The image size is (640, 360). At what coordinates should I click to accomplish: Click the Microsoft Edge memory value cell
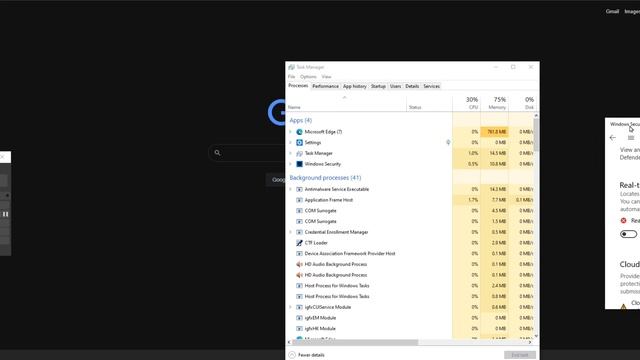[x=495, y=132]
